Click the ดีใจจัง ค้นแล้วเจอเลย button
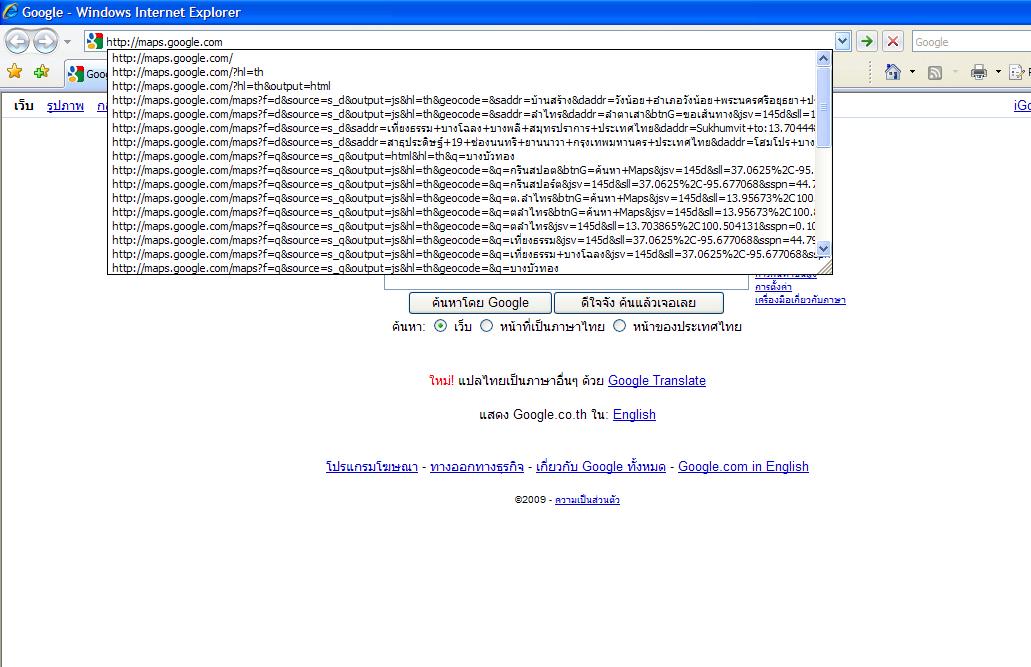The image size is (1031, 667). coord(638,303)
